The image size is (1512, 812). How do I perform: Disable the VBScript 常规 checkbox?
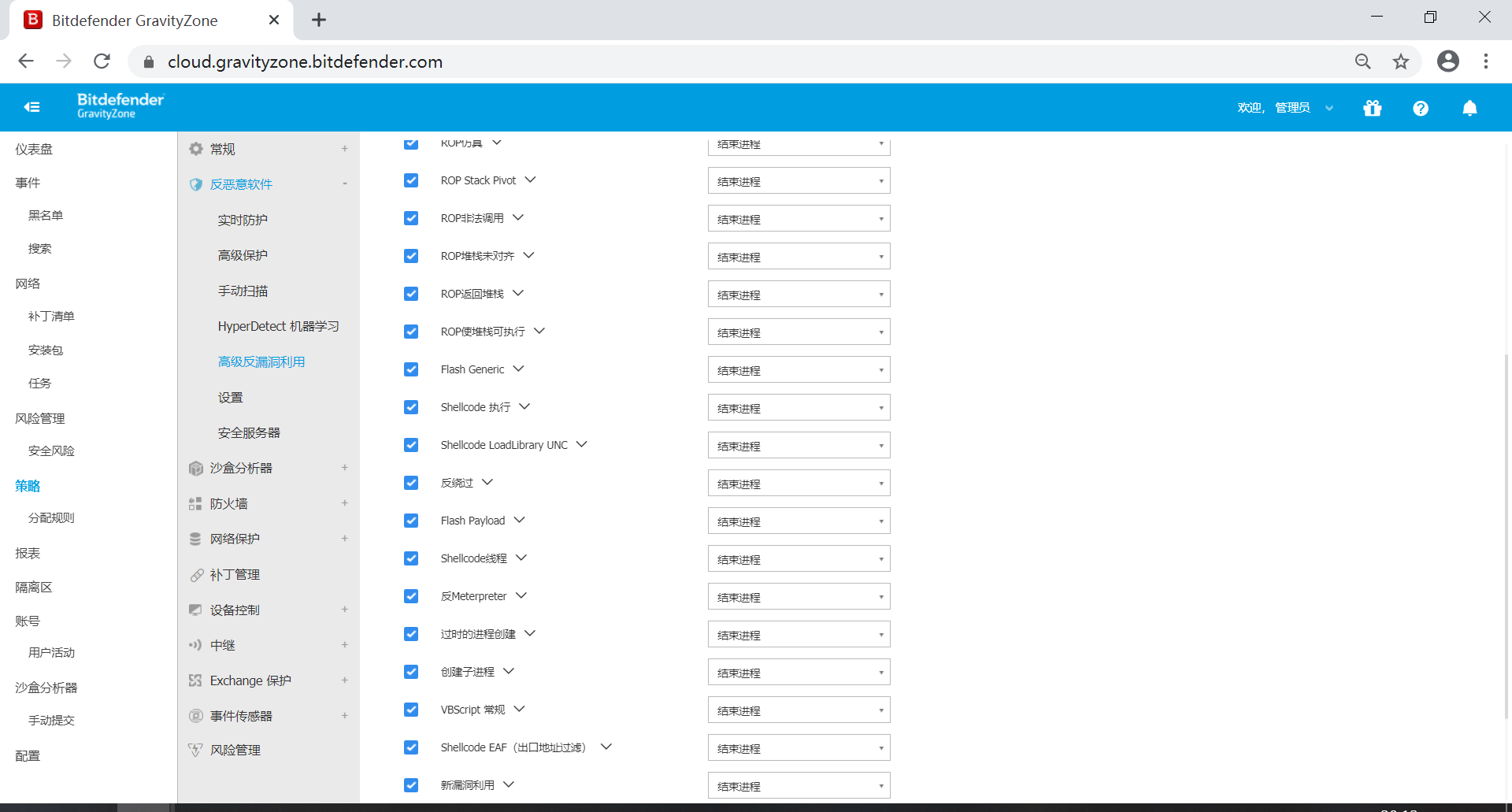tap(411, 710)
